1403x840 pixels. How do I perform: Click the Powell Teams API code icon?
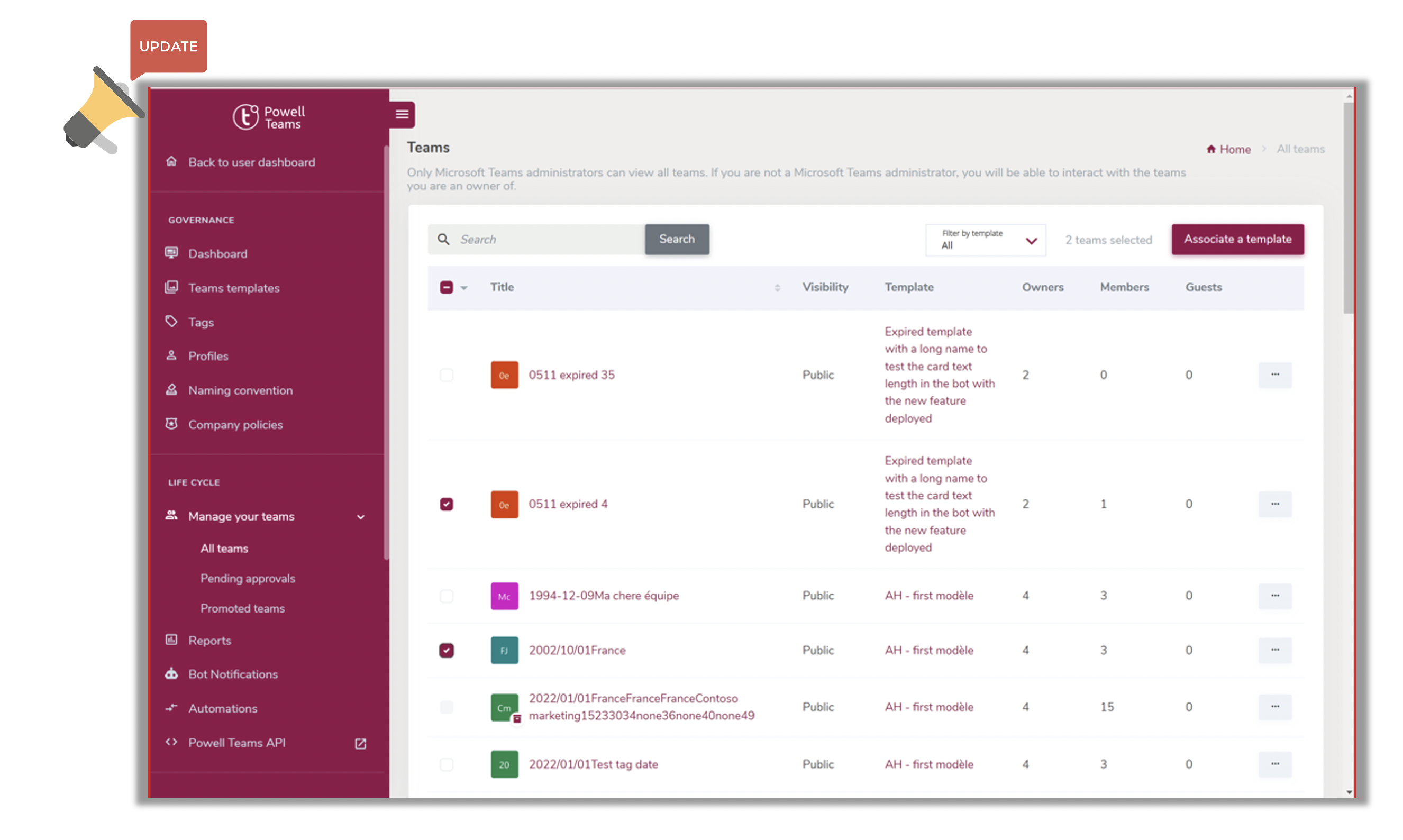(171, 742)
